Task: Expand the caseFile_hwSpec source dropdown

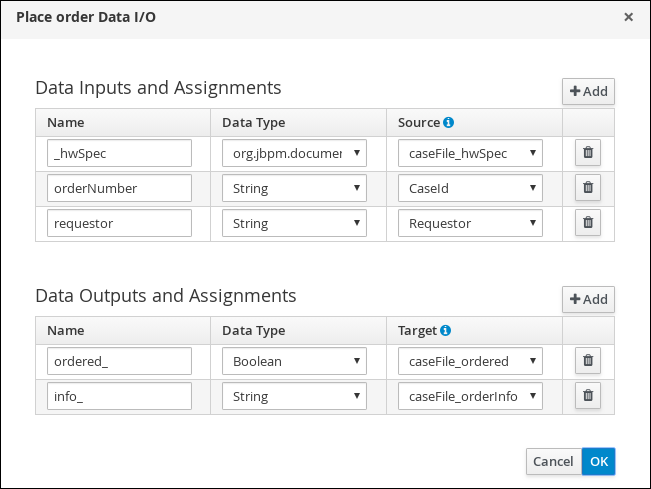Action: click(x=470, y=154)
